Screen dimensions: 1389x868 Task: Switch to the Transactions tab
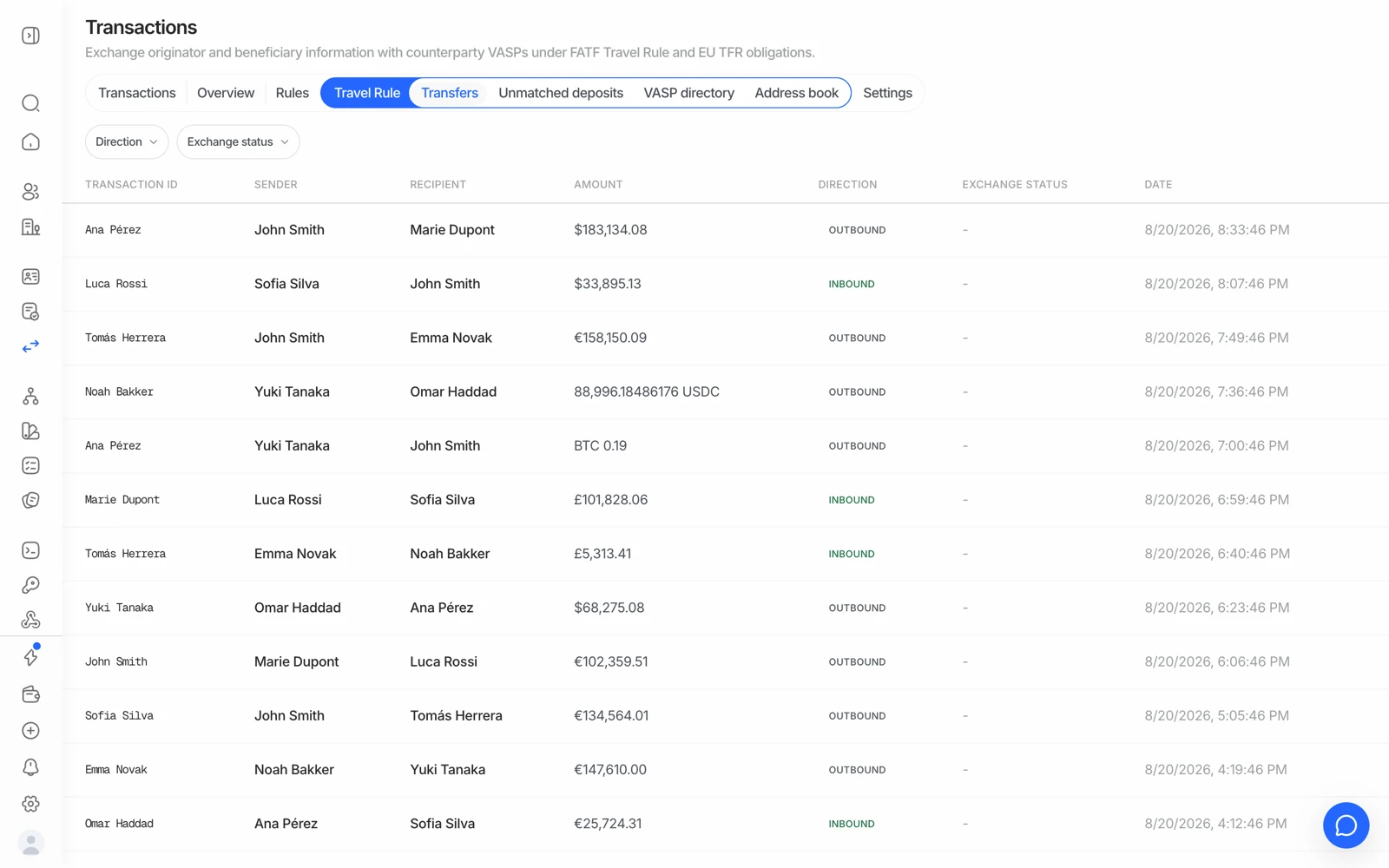click(x=136, y=93)
